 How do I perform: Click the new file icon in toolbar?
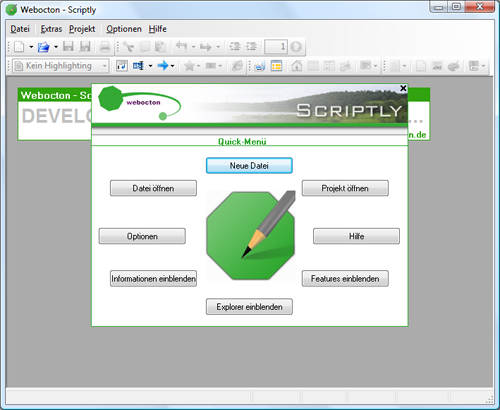coord(19,47)
